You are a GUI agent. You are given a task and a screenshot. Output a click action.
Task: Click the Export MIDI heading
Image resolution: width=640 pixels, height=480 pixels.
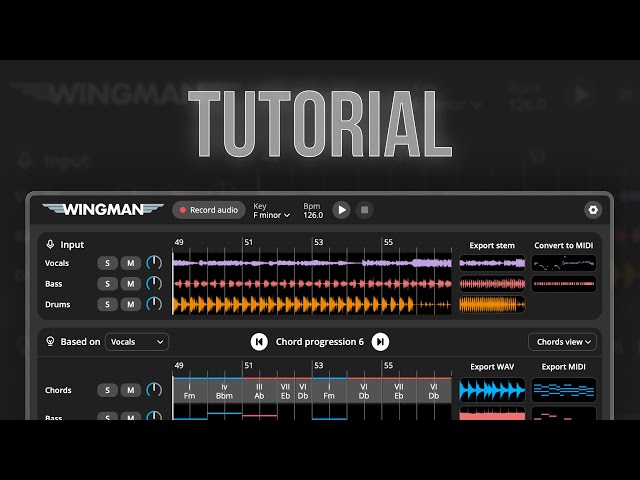click(x=564, y=367)
